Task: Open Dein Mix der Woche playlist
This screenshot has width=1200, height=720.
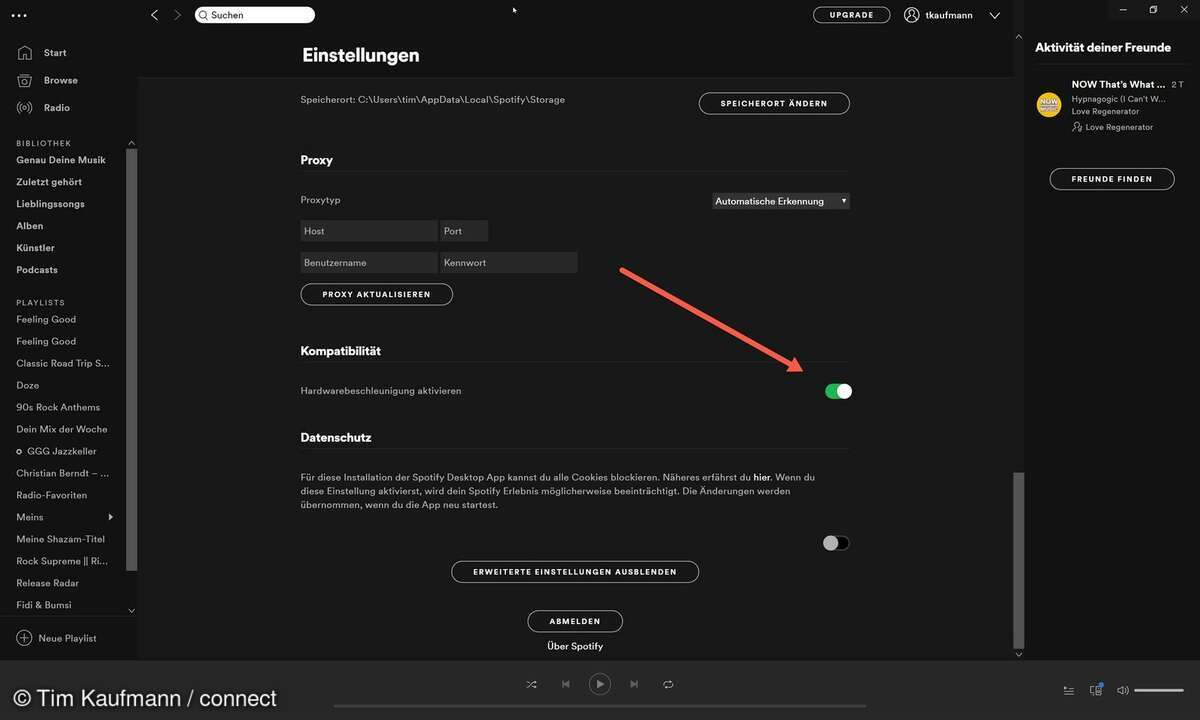Action: click(x=62, y=429)
